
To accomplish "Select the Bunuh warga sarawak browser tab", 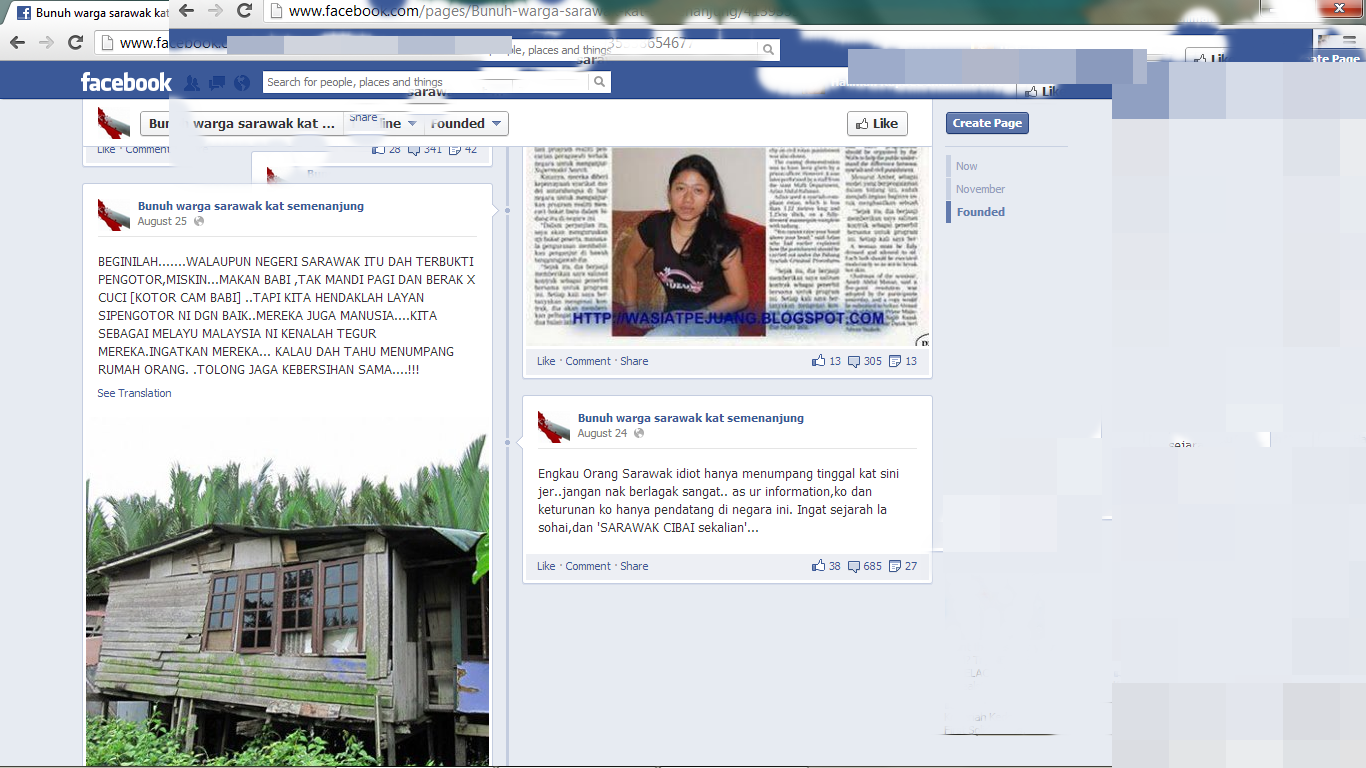I will pos(92,13).
